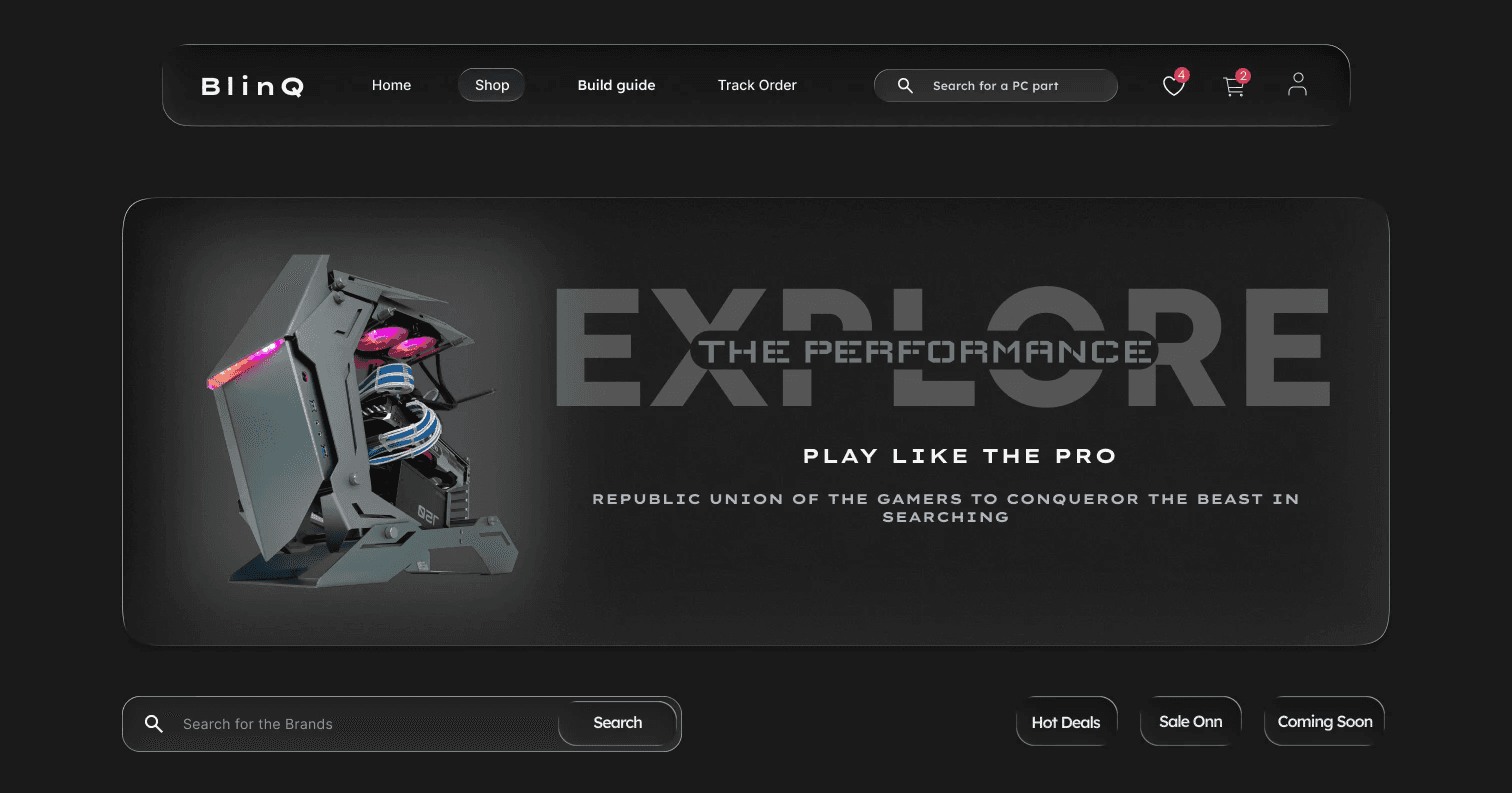
Task: Focus the 'Search for a PC part' field
Action: click(x=996, y=86)
